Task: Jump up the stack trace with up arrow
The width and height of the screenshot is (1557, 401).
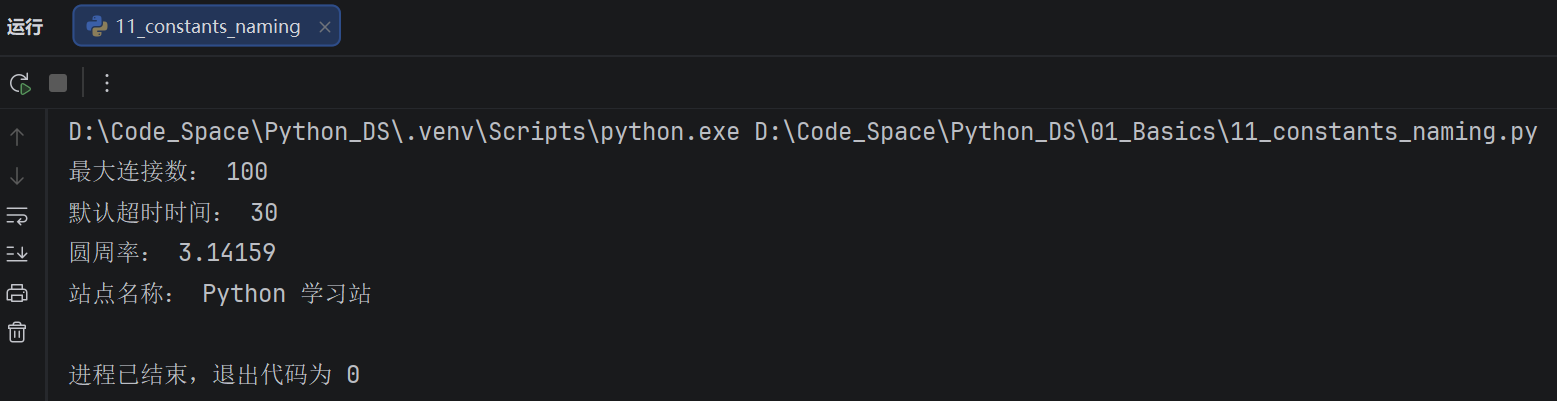Action: 17,136
